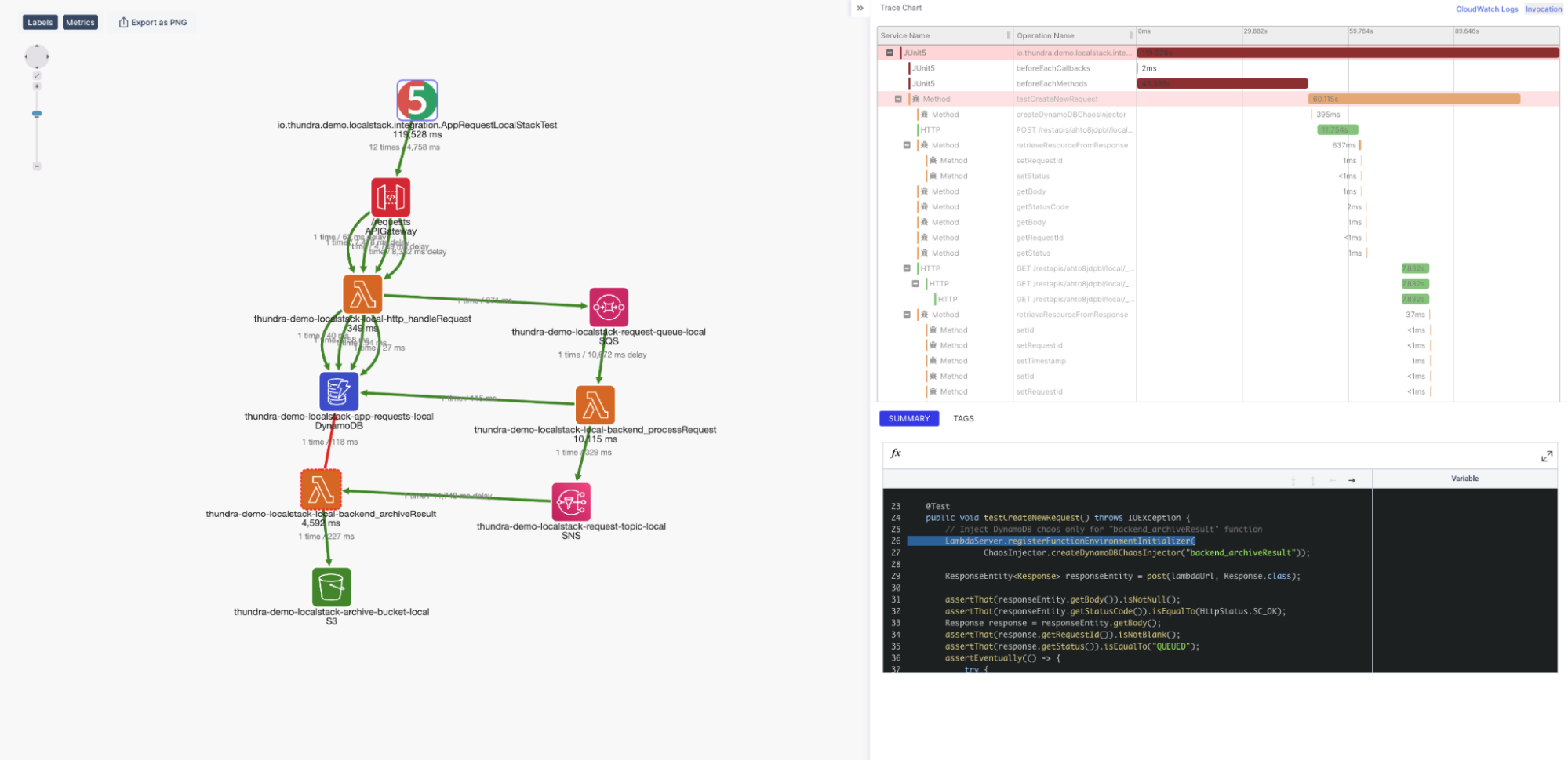The height and width of the screenshot is (761, 1568).
Task: Select the backend_processRequest Lambda node
Action: (x=595, y=405)
